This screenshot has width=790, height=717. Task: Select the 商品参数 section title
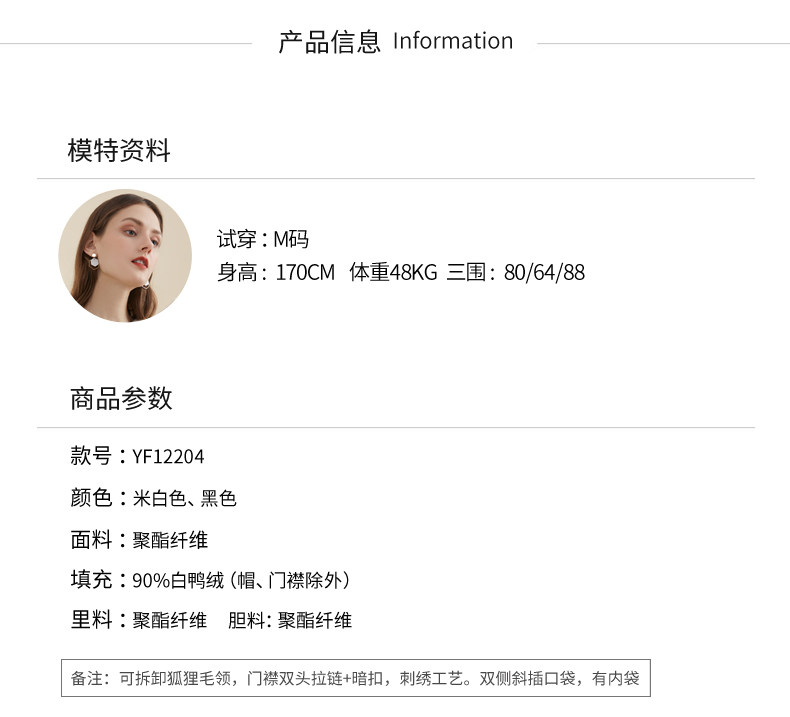(121, 398)
